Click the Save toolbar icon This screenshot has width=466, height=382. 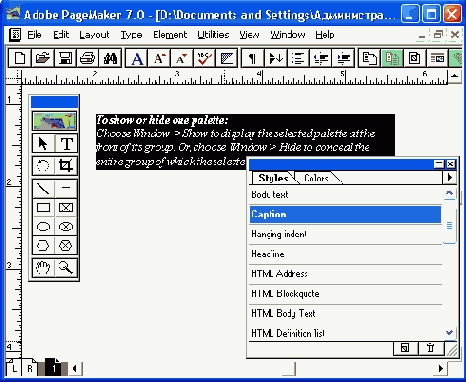(65, 58)
